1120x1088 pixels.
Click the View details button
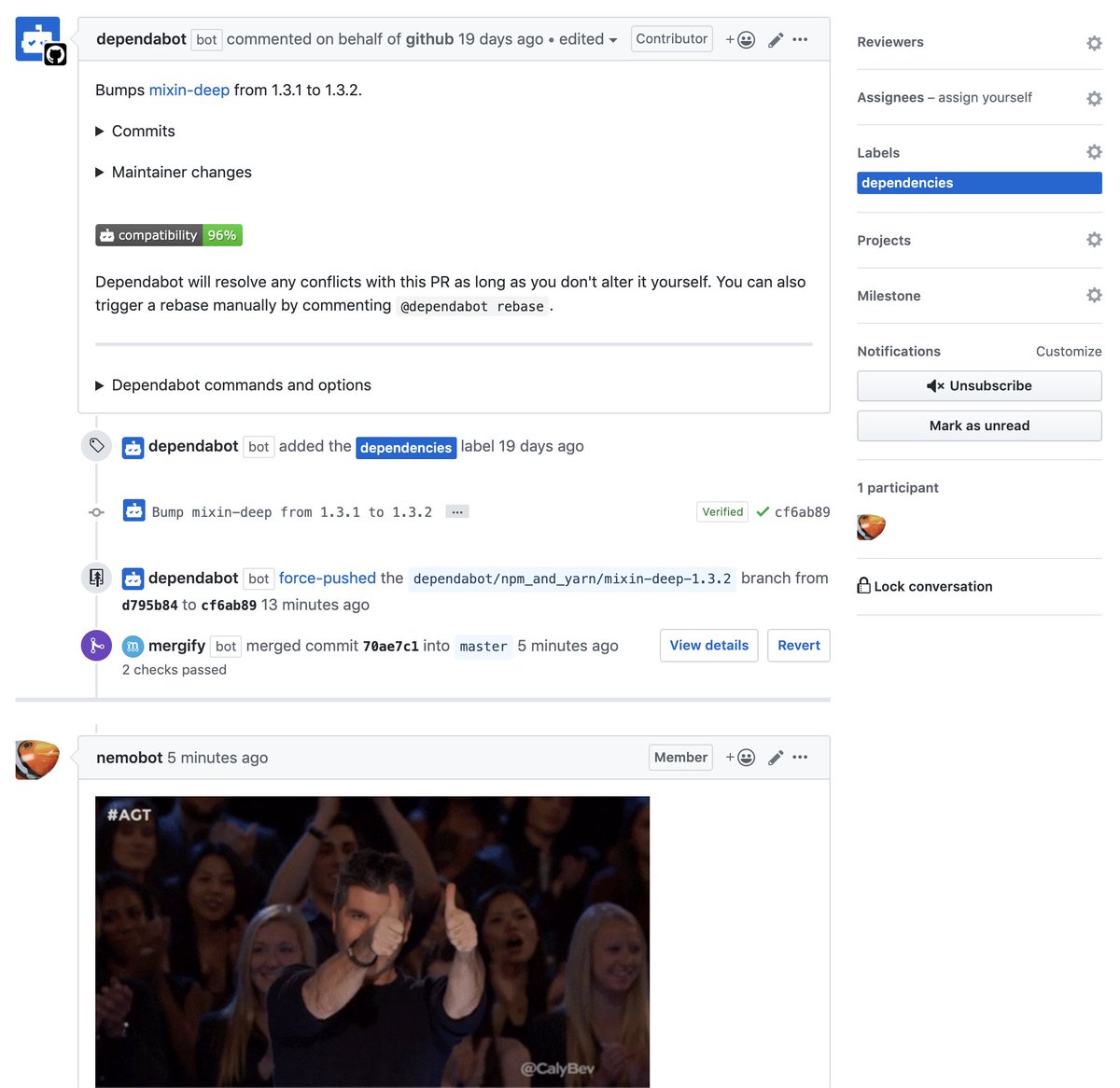point(708,646)
